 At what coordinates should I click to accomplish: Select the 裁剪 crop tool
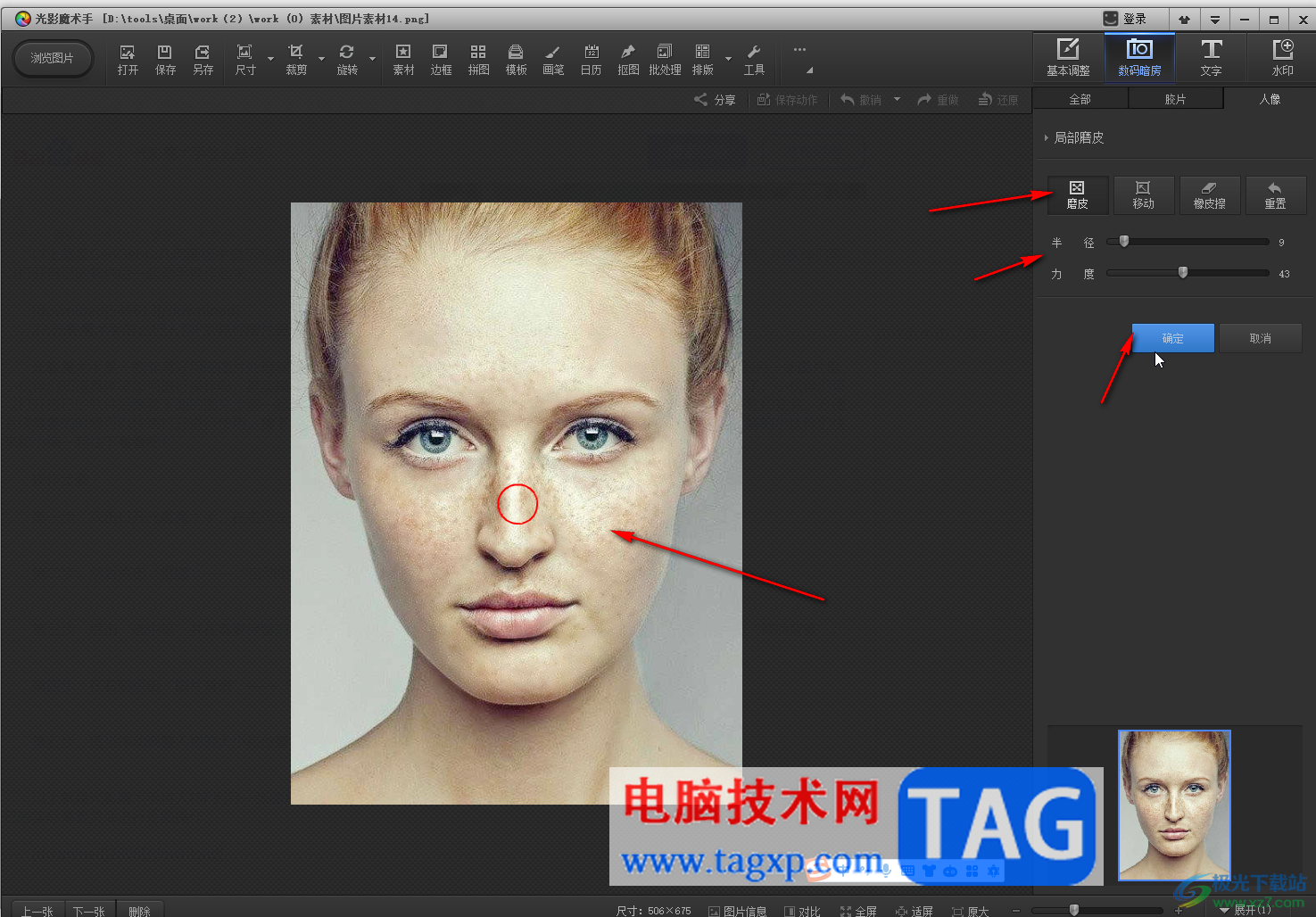pyautogui.click(x=296, y=59)
